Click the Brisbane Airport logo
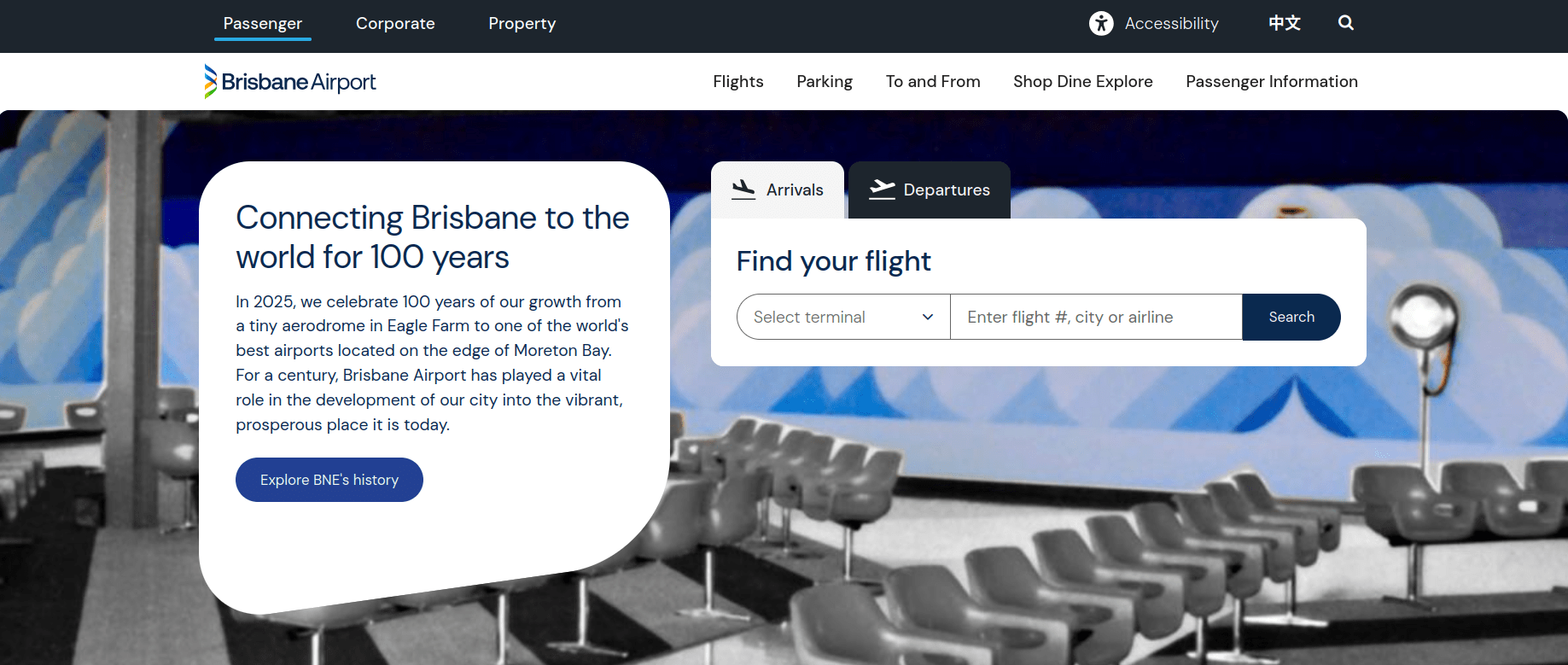The height and width of the screenshot is (665, 1568). (x=290, y=82)
